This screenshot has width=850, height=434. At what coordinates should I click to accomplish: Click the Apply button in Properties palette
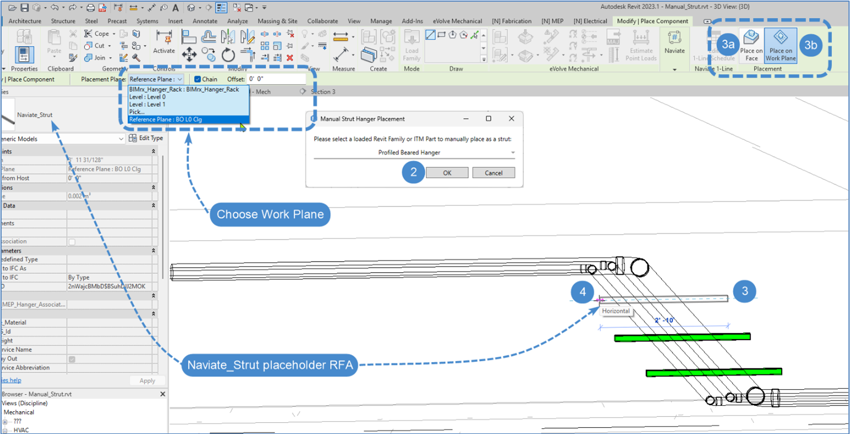point(147,381)
